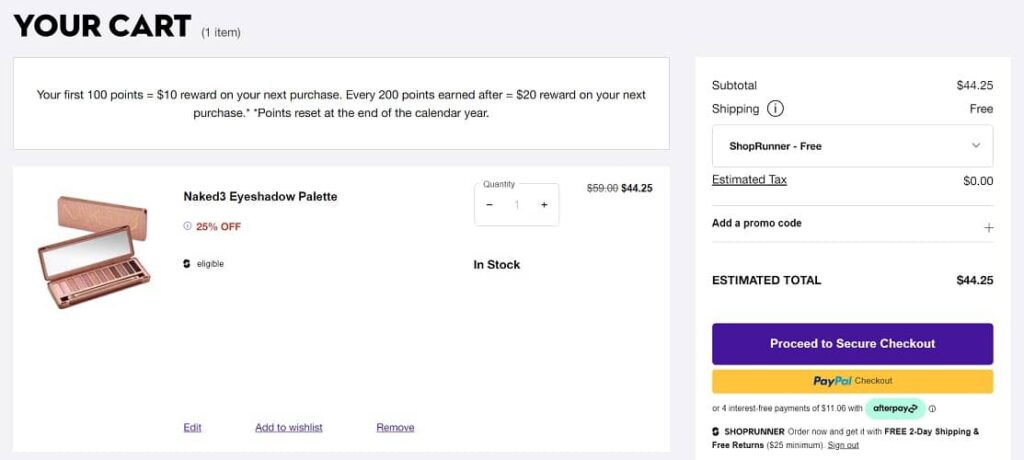This screenshot has width=1024, height=460.
Task: Click the Quantity input field
Action: [x=517, y=205]
